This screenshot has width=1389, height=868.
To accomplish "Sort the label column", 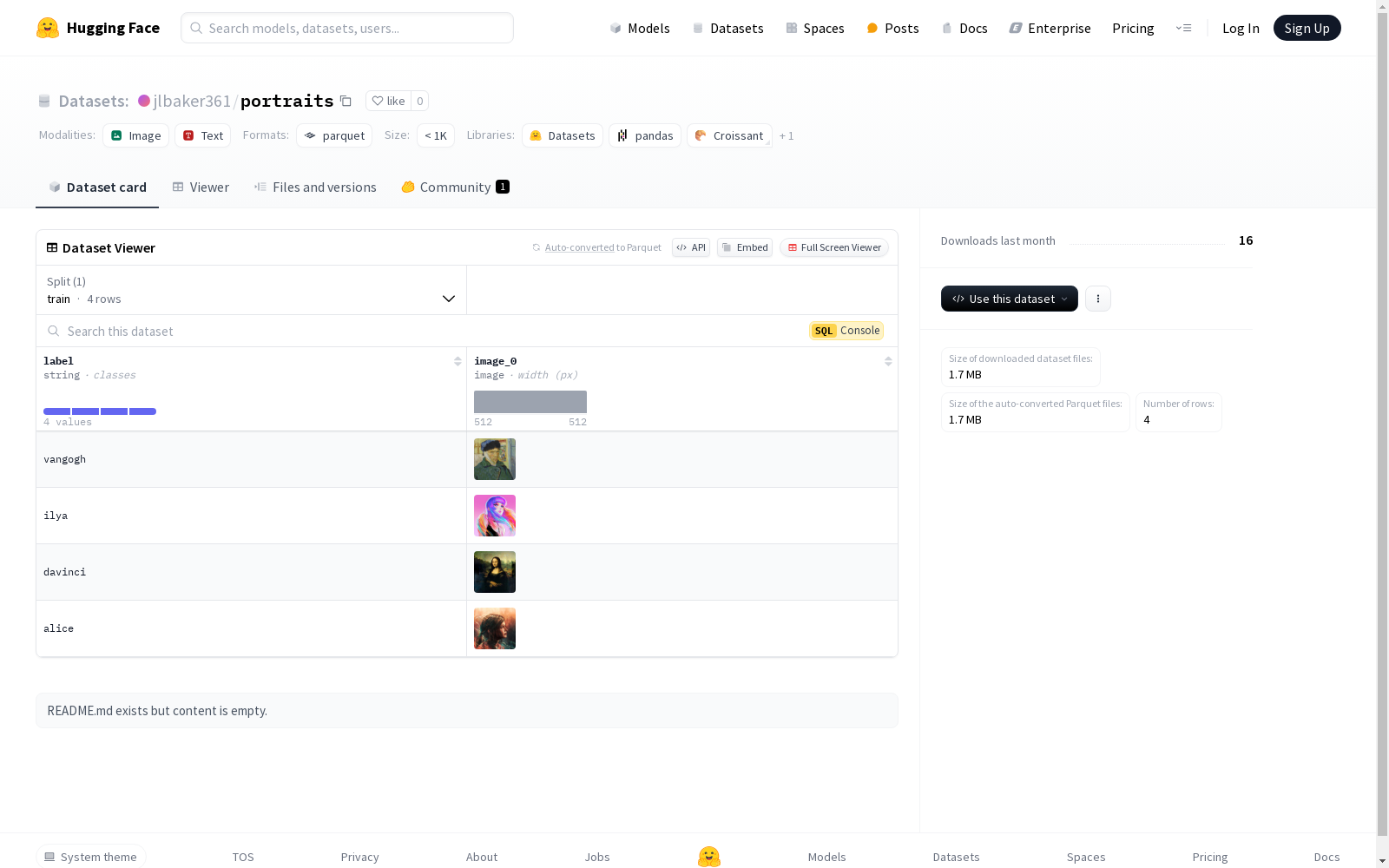I will point(458,361).
